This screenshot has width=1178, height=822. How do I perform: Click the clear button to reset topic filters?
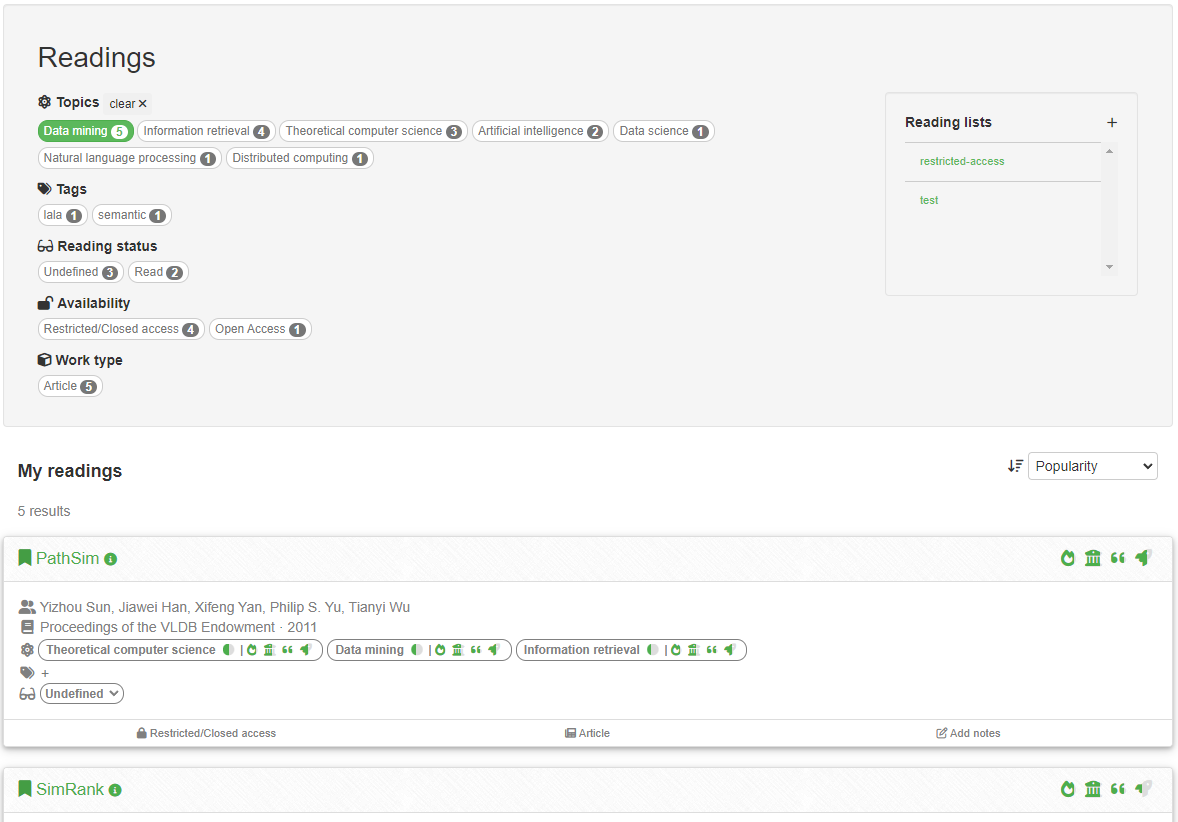127,103
